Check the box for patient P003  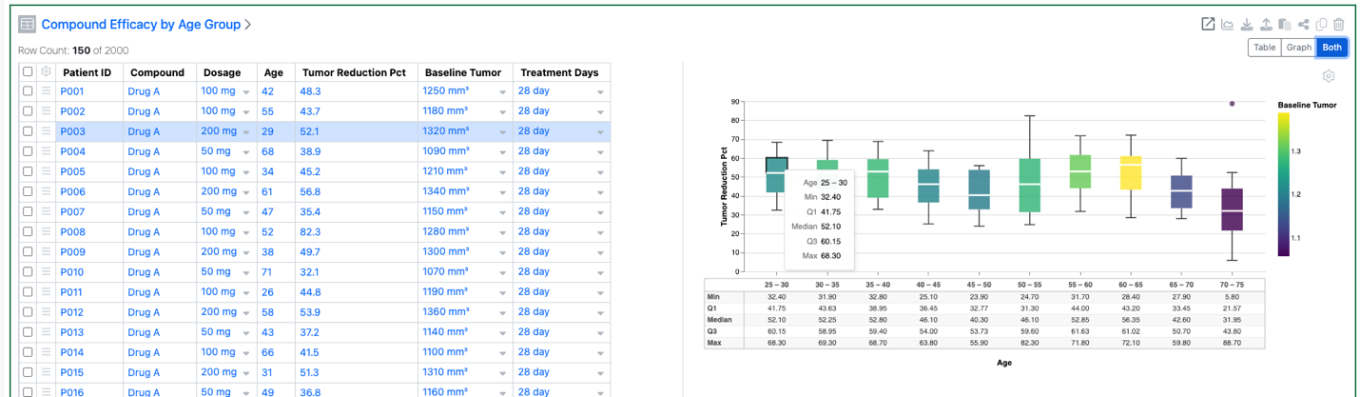point(28,131)
